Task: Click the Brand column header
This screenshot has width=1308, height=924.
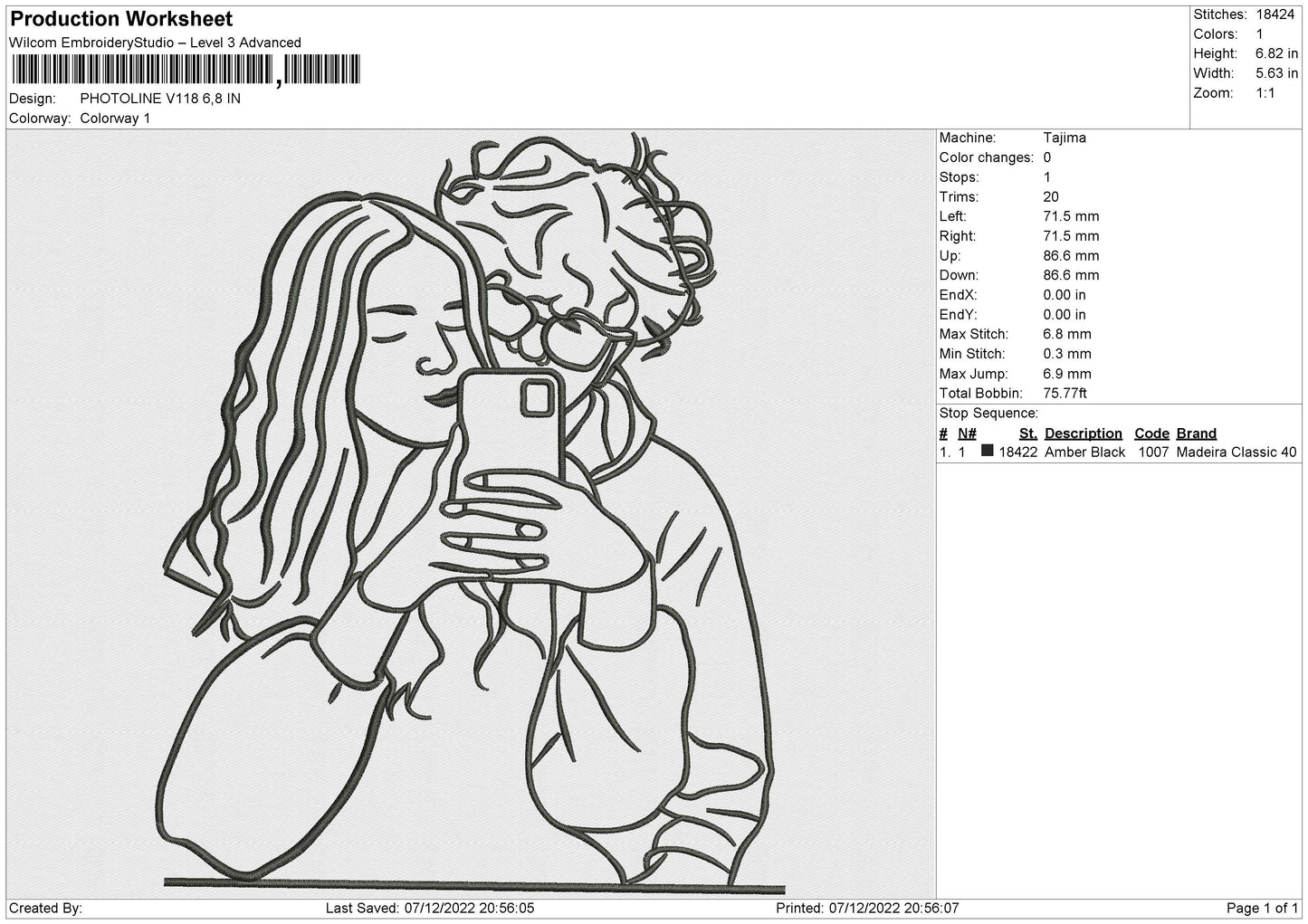Action: 1197,433
